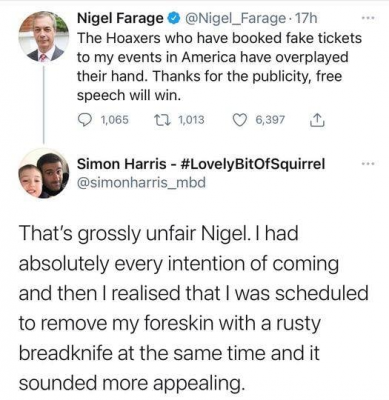Click the @simonharris_mbd handle
This screenshot has height=400, width=389.
coord(142,182)
